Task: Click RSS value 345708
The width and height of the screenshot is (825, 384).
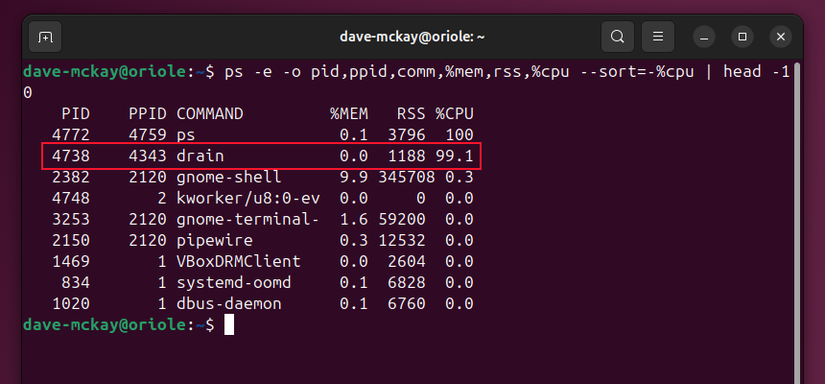Action: 406,177
